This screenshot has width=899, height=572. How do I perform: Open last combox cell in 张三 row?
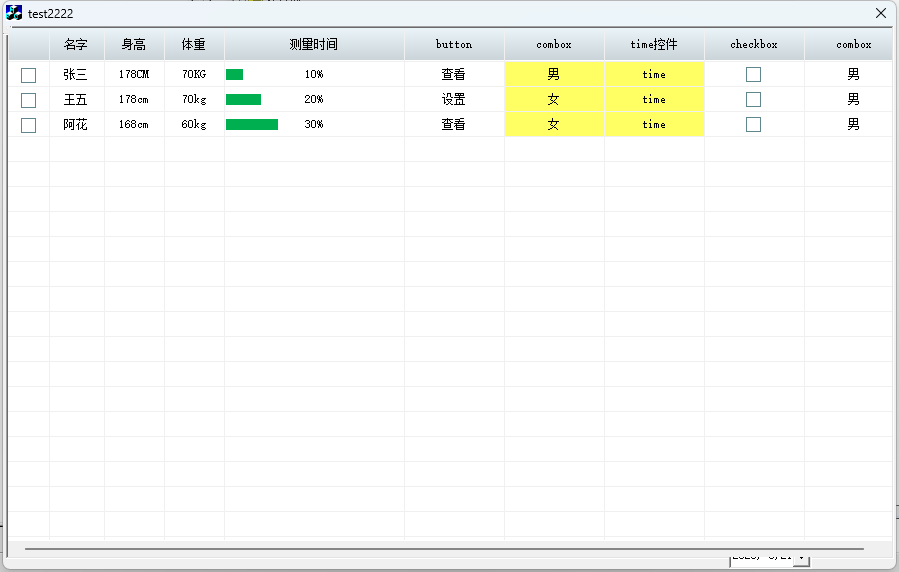(850, 74)
